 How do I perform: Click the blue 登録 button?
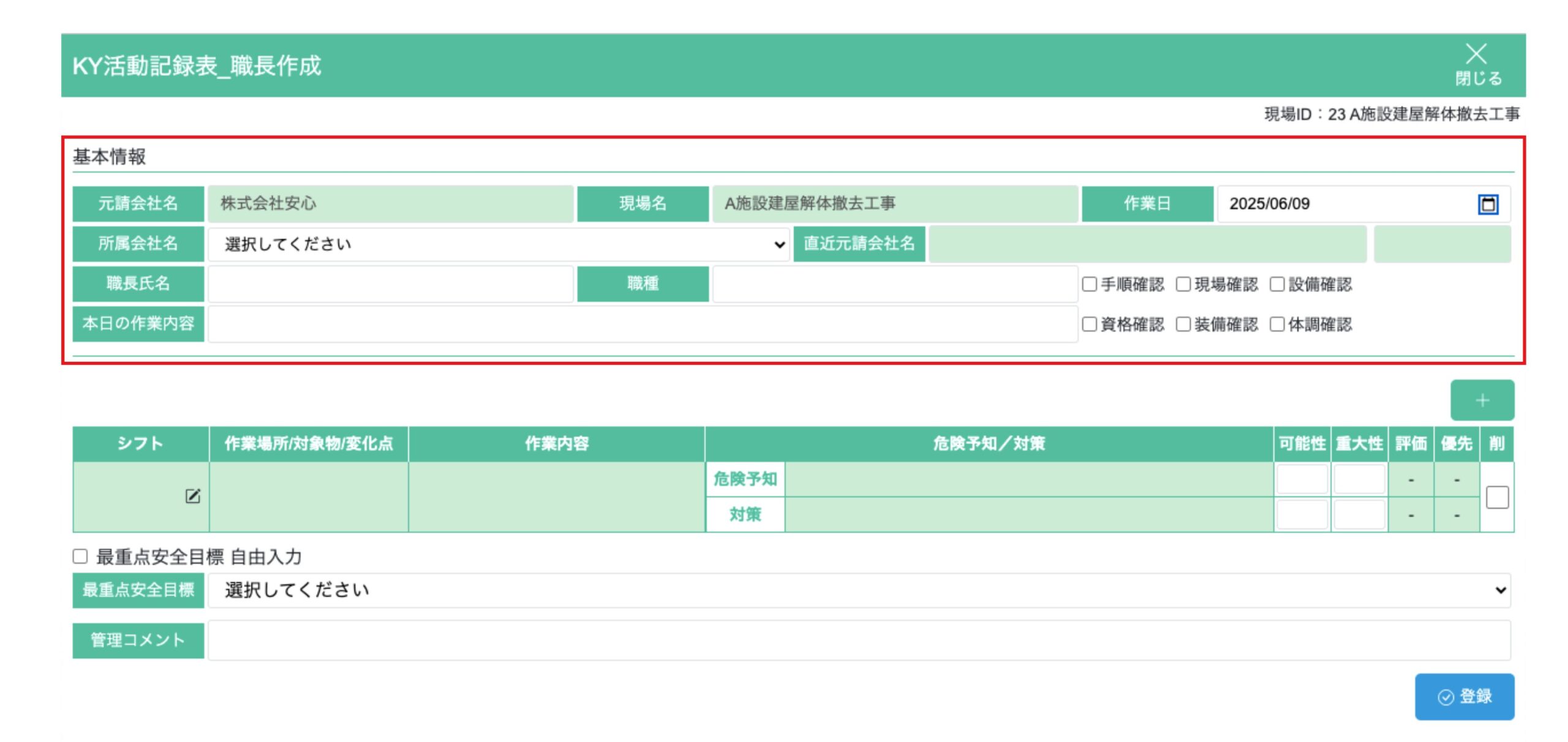pos(1464,697)
